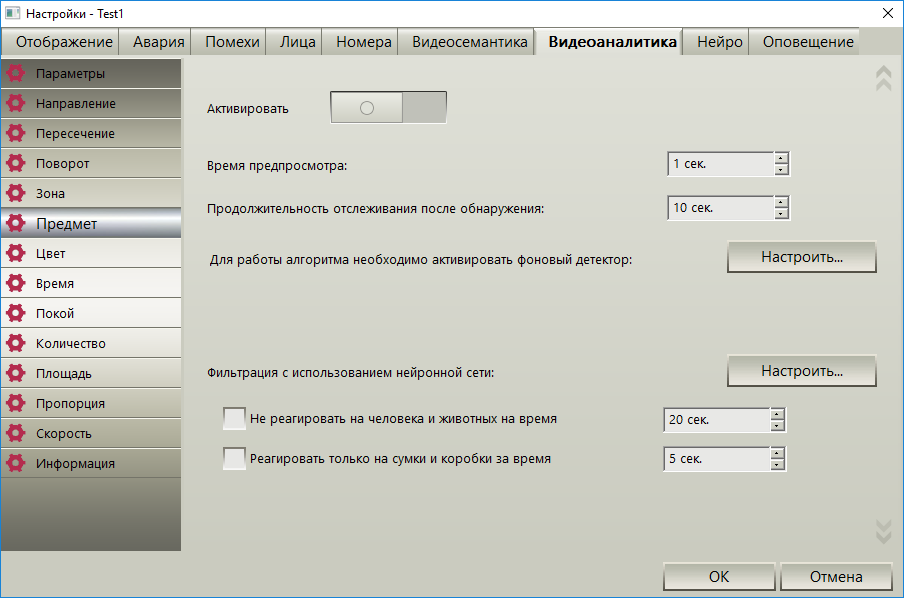Viewport: 904px width, 598px height.
Task: Click gear icon beside Площадь
Action: (16, 373)
